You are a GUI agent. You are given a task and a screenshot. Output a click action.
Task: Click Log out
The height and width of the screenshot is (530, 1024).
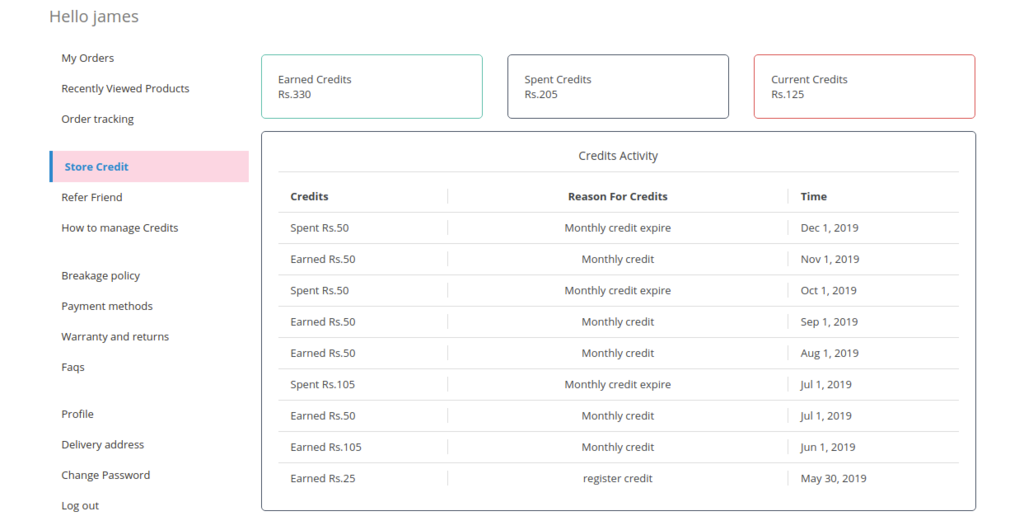(x=80, y=506)
